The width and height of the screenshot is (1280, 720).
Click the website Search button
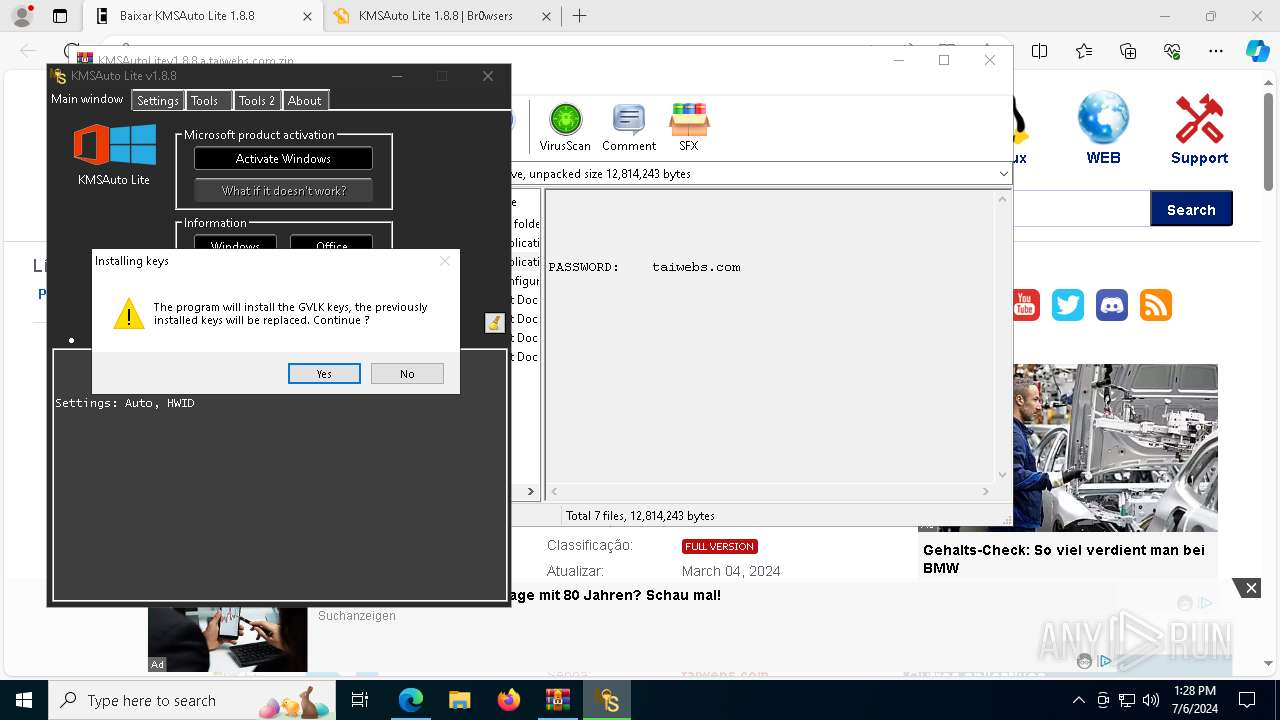pos(1191,209)
